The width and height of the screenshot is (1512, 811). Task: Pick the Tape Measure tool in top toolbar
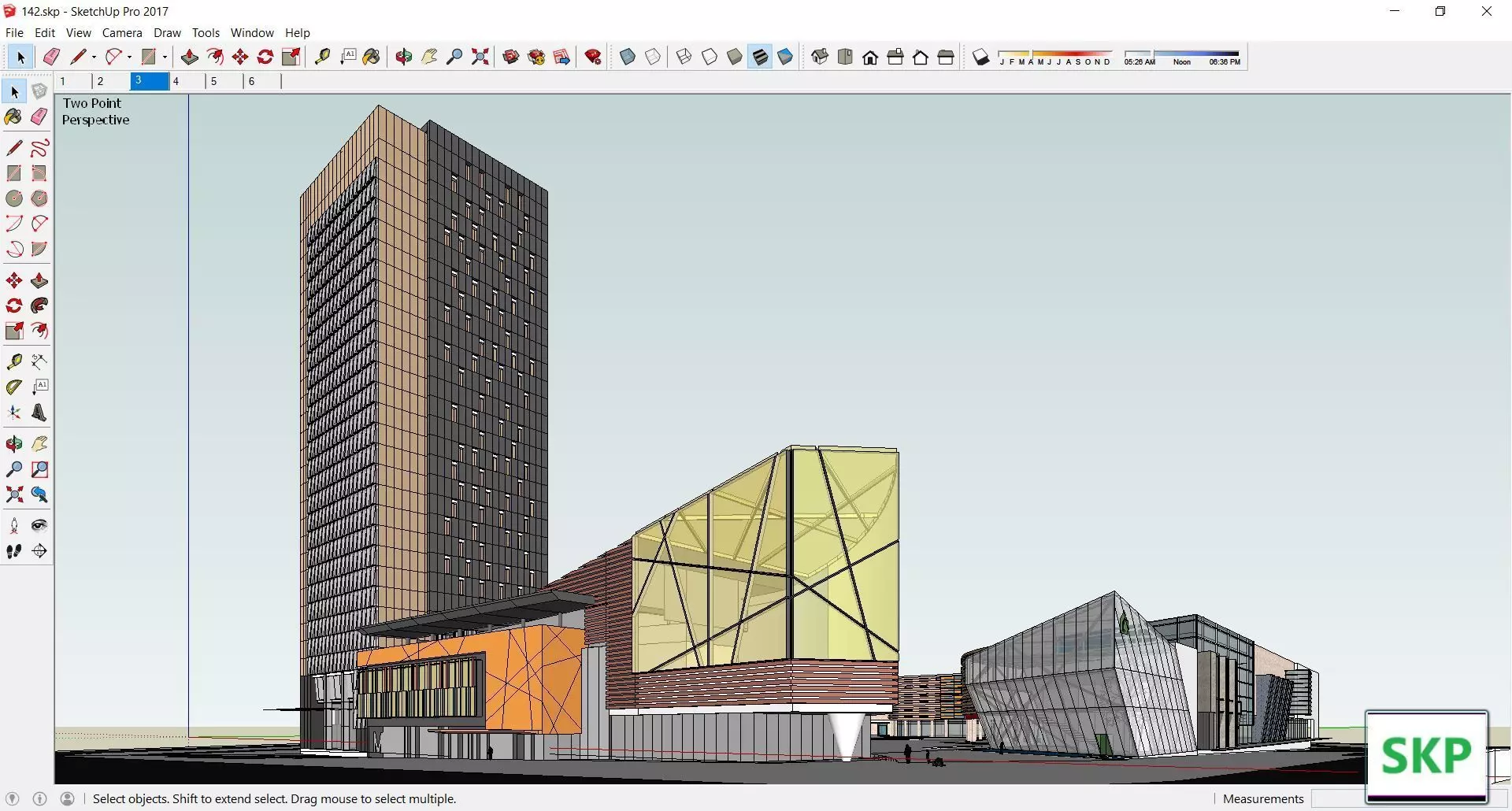click(x=322, y=57)
